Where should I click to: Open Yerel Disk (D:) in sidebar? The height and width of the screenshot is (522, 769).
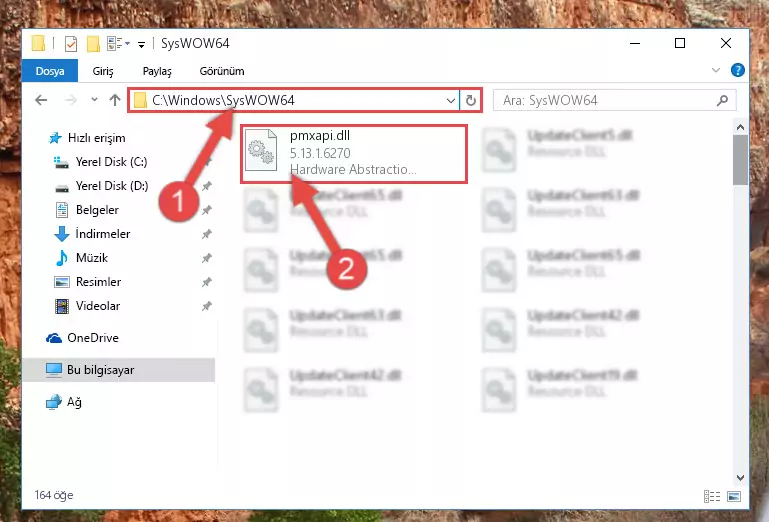coord(101,186)
